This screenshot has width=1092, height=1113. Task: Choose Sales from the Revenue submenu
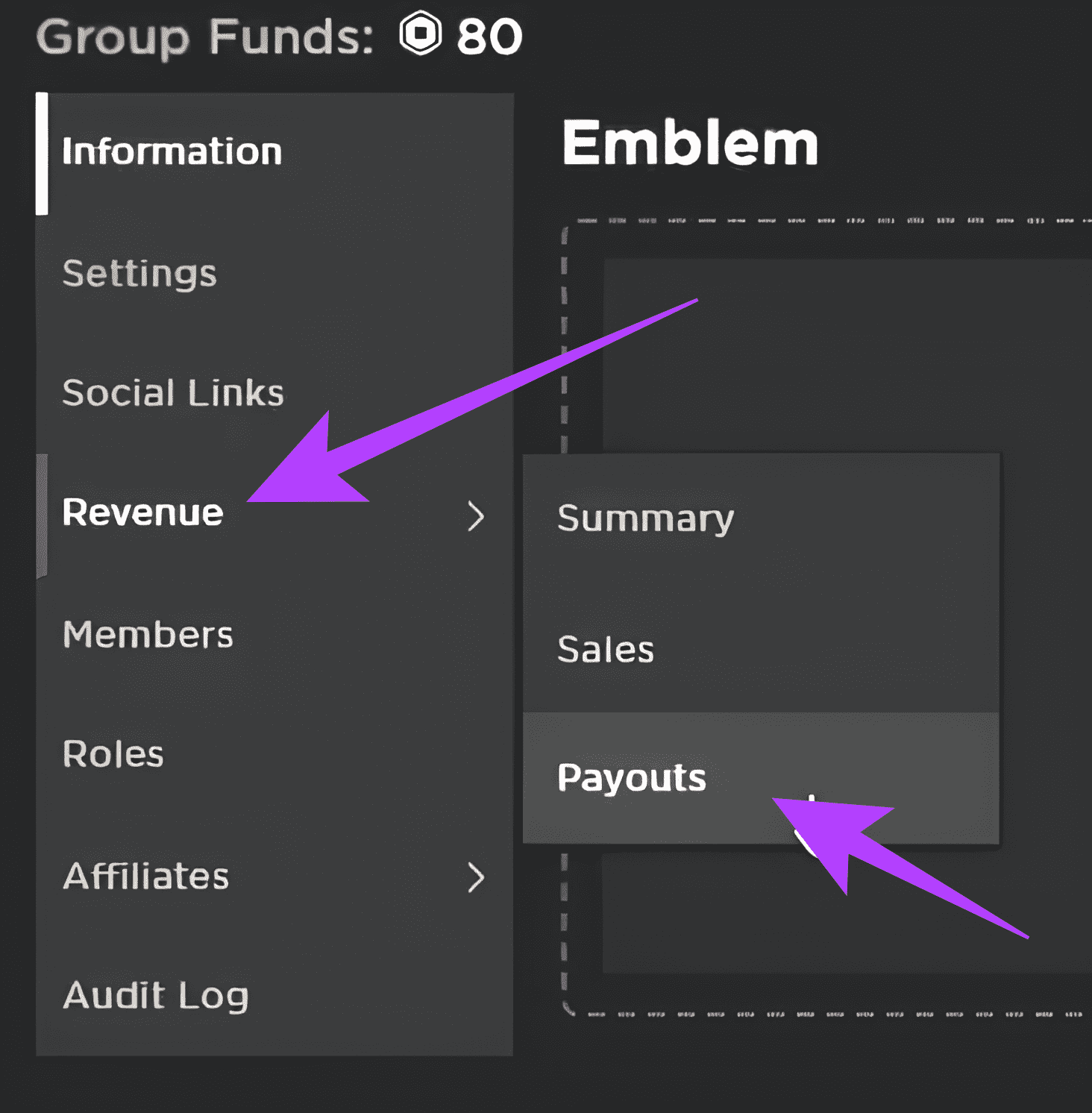606,649
